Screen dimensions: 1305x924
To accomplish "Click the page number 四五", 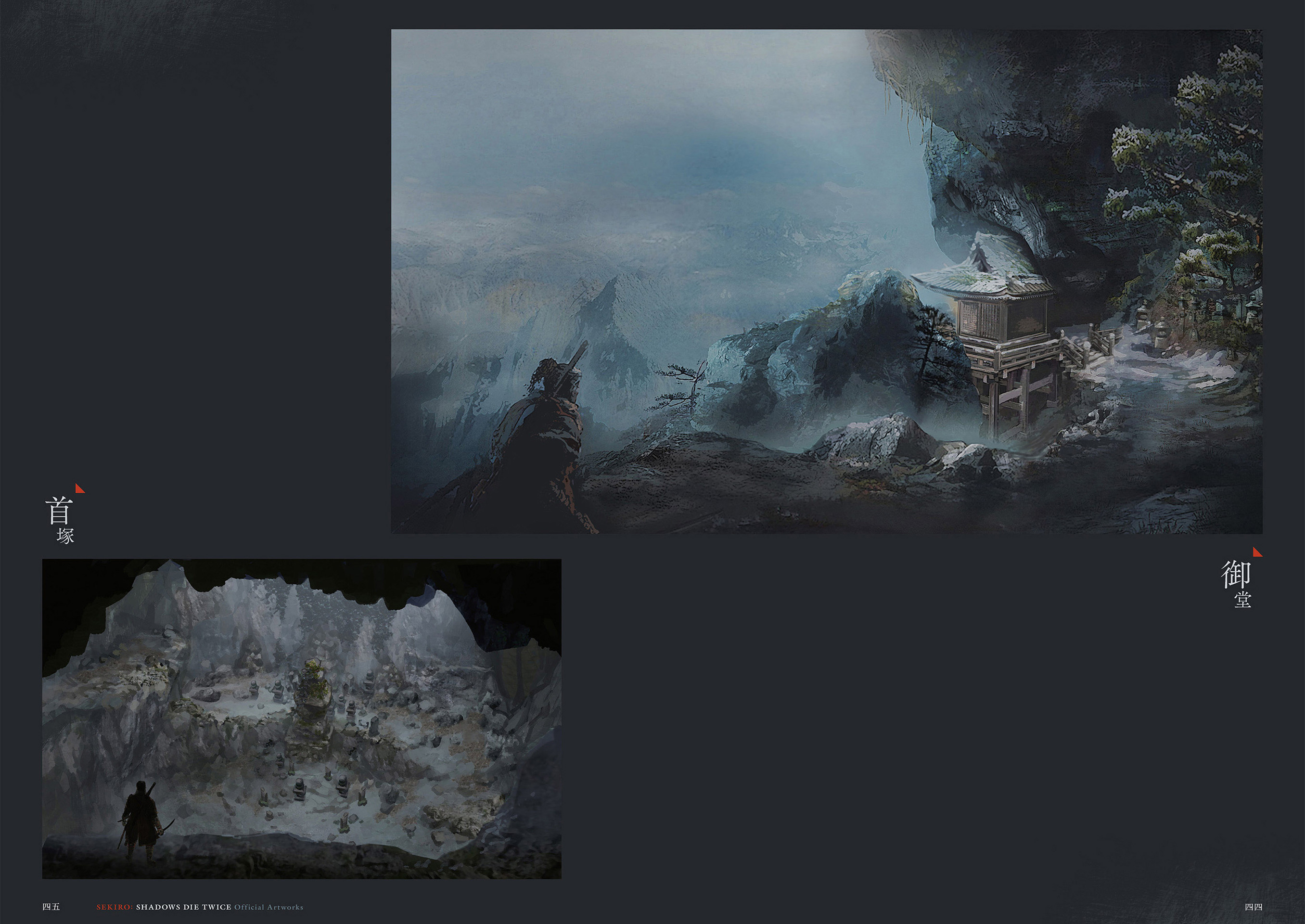I will pos(51,907).
